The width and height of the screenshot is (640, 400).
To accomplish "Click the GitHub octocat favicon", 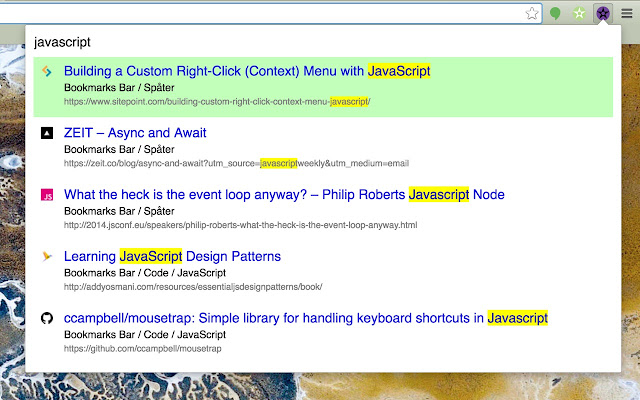I will coord(47,318).
